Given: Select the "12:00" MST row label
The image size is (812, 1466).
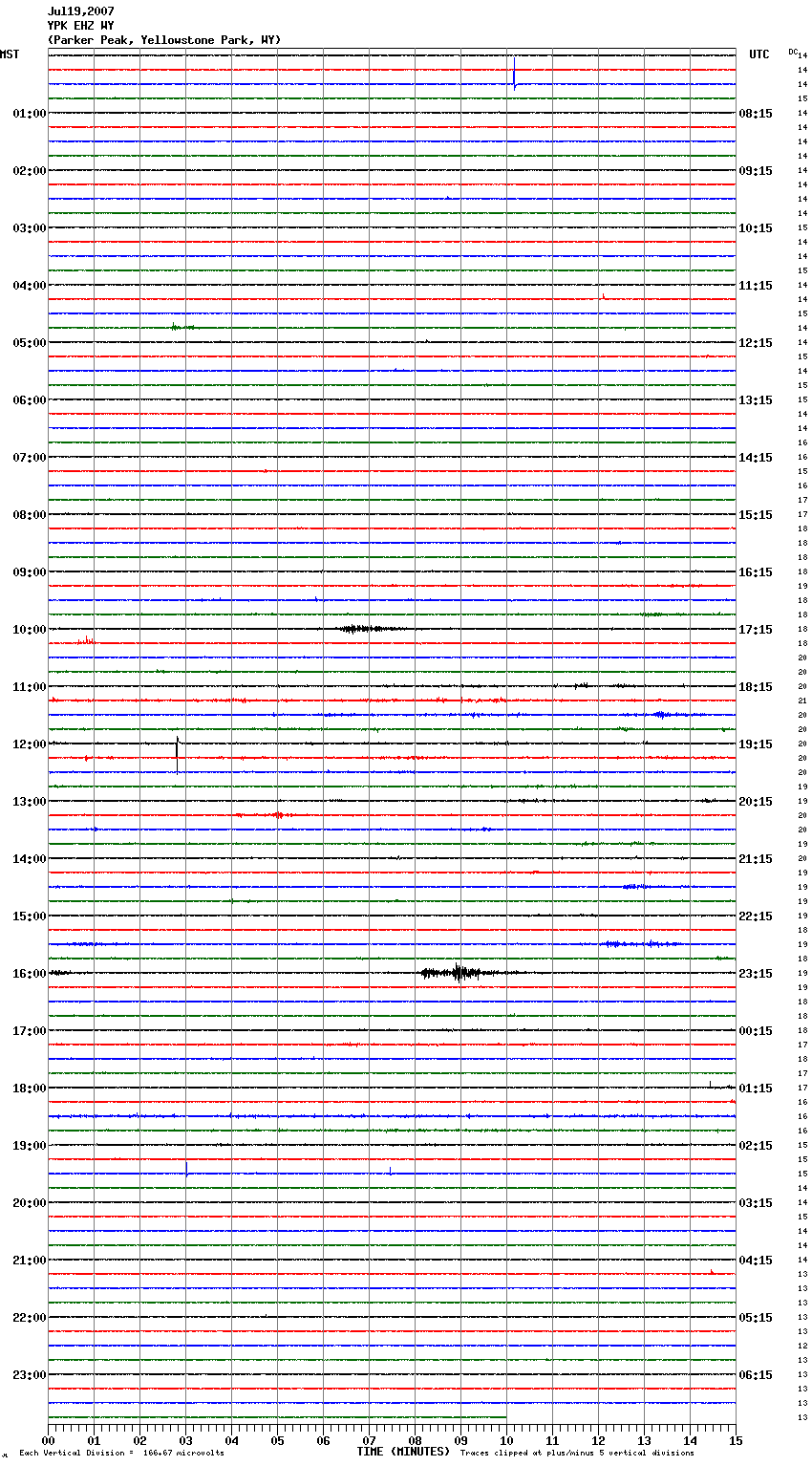Looking at the screenshot, I should [30, 744].
